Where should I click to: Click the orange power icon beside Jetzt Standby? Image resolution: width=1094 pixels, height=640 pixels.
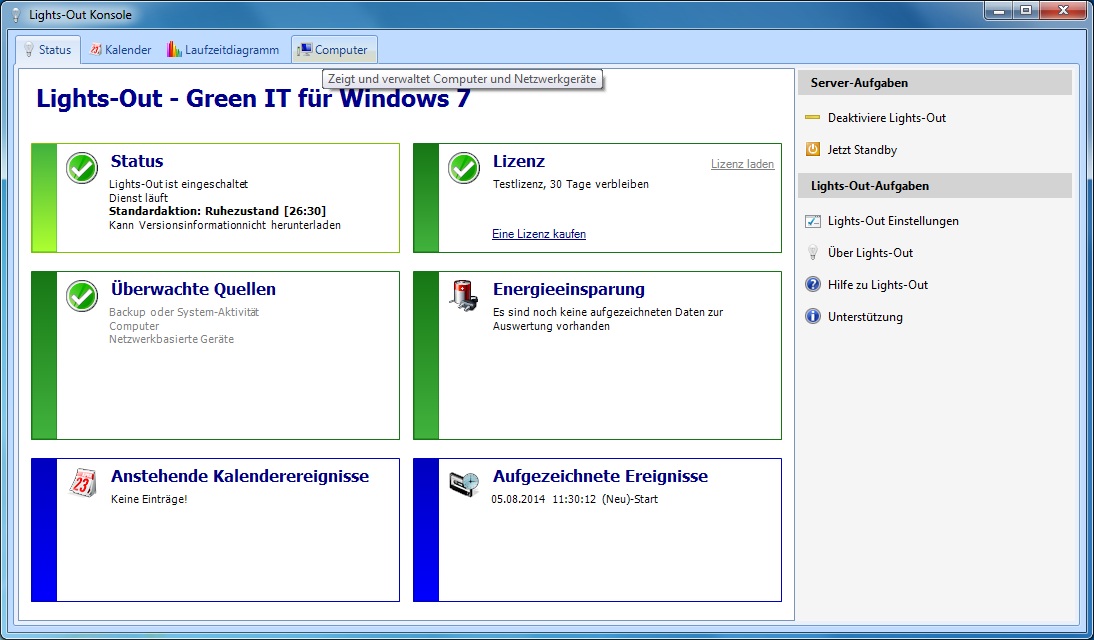click(813, 149)
